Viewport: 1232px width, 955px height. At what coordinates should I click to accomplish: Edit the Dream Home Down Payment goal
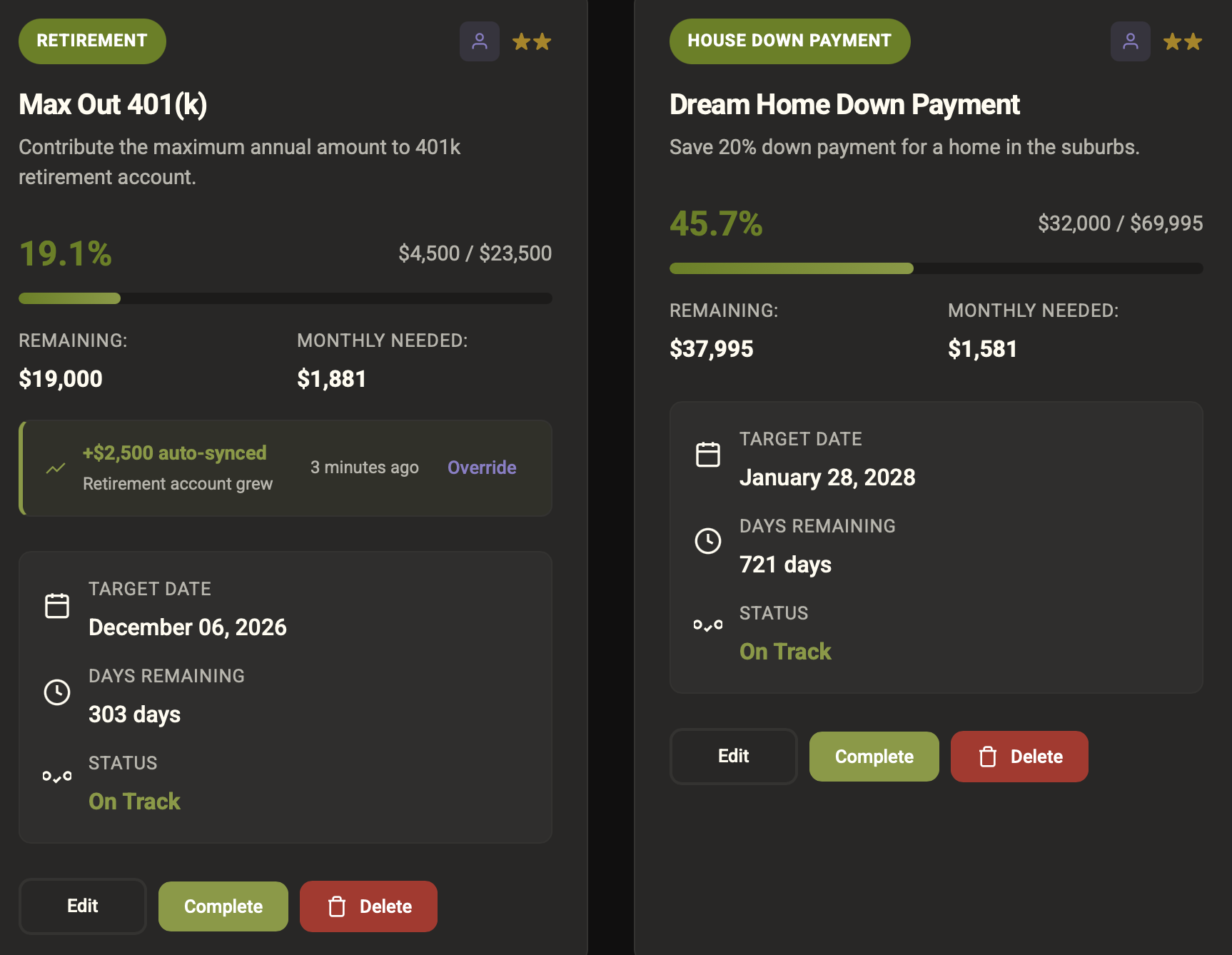pyautogui.click(x=733, y=757)
